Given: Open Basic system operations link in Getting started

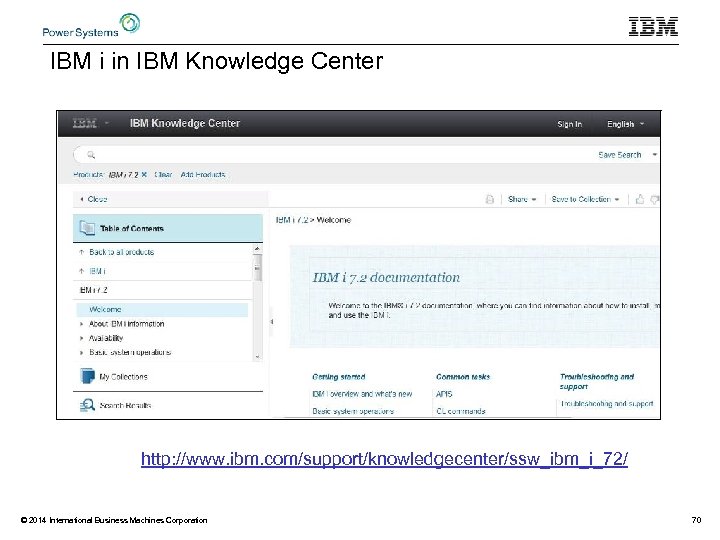Looking at the screenshot, I should point(353,411).
